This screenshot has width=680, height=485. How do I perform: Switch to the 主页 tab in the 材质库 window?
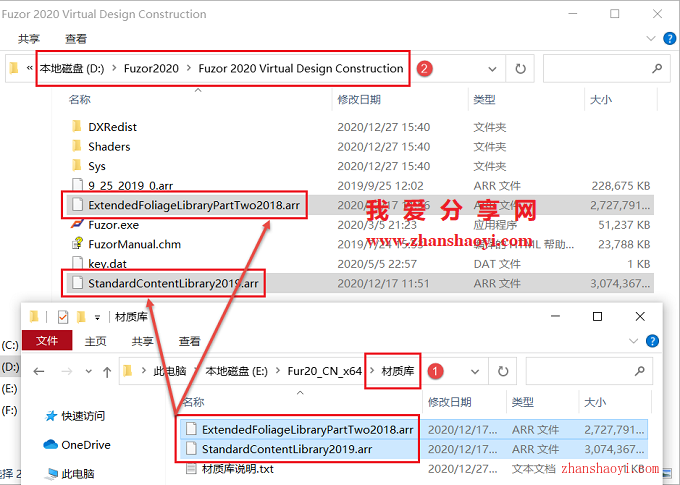point(95,341)
